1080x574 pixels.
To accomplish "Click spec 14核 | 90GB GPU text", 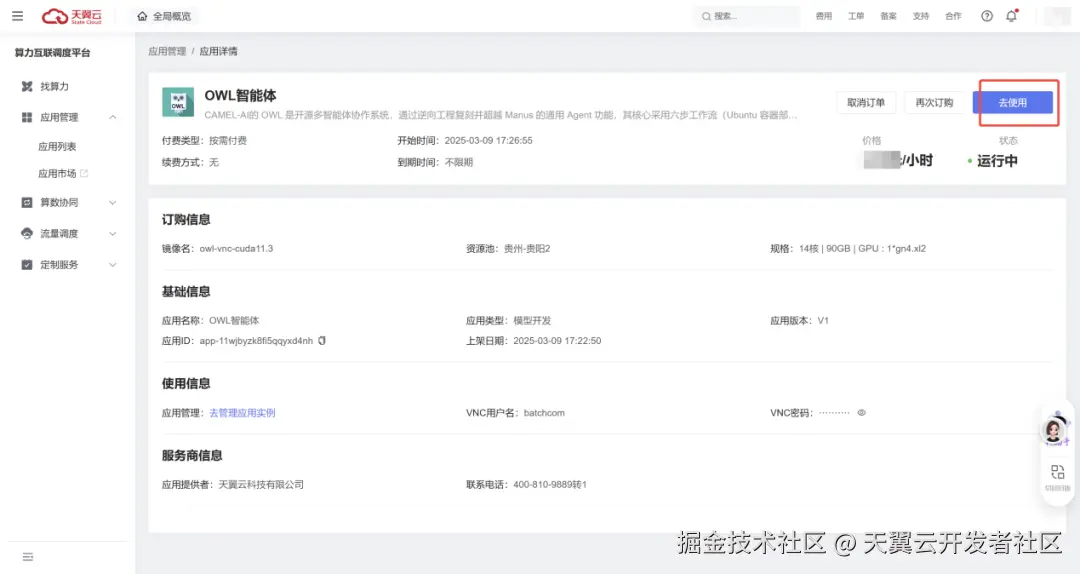I will point(862,248).
